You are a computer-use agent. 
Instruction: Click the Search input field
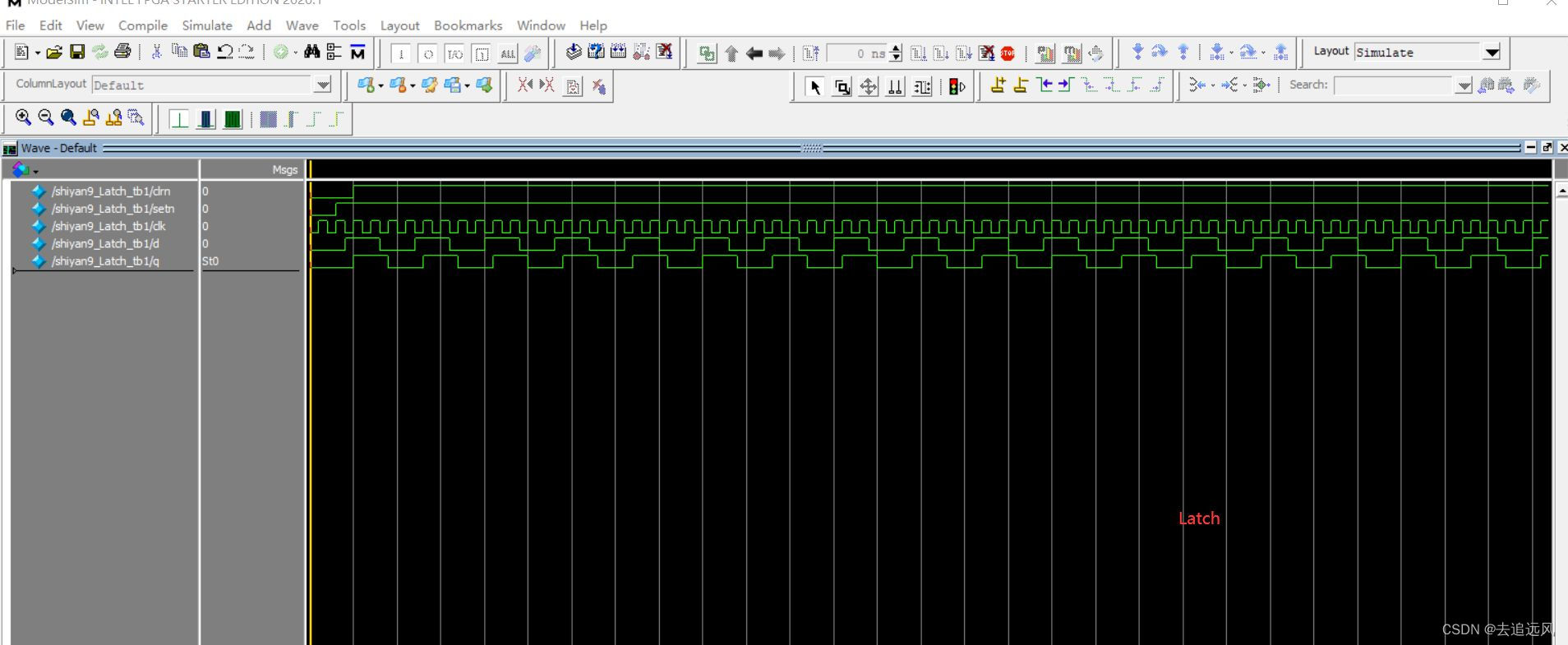[1395, 85]
